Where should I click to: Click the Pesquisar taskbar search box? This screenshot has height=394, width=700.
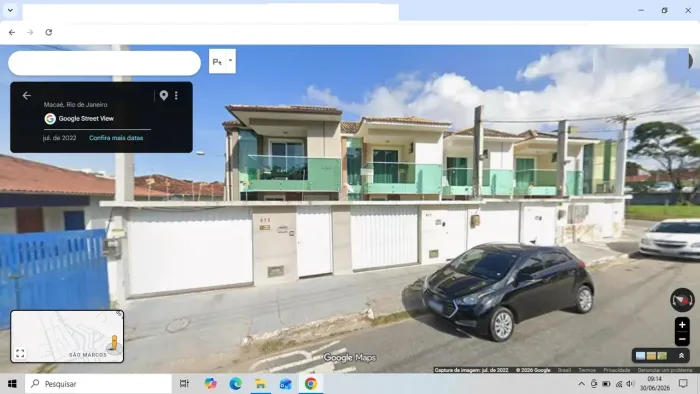(x=98, y=384)
